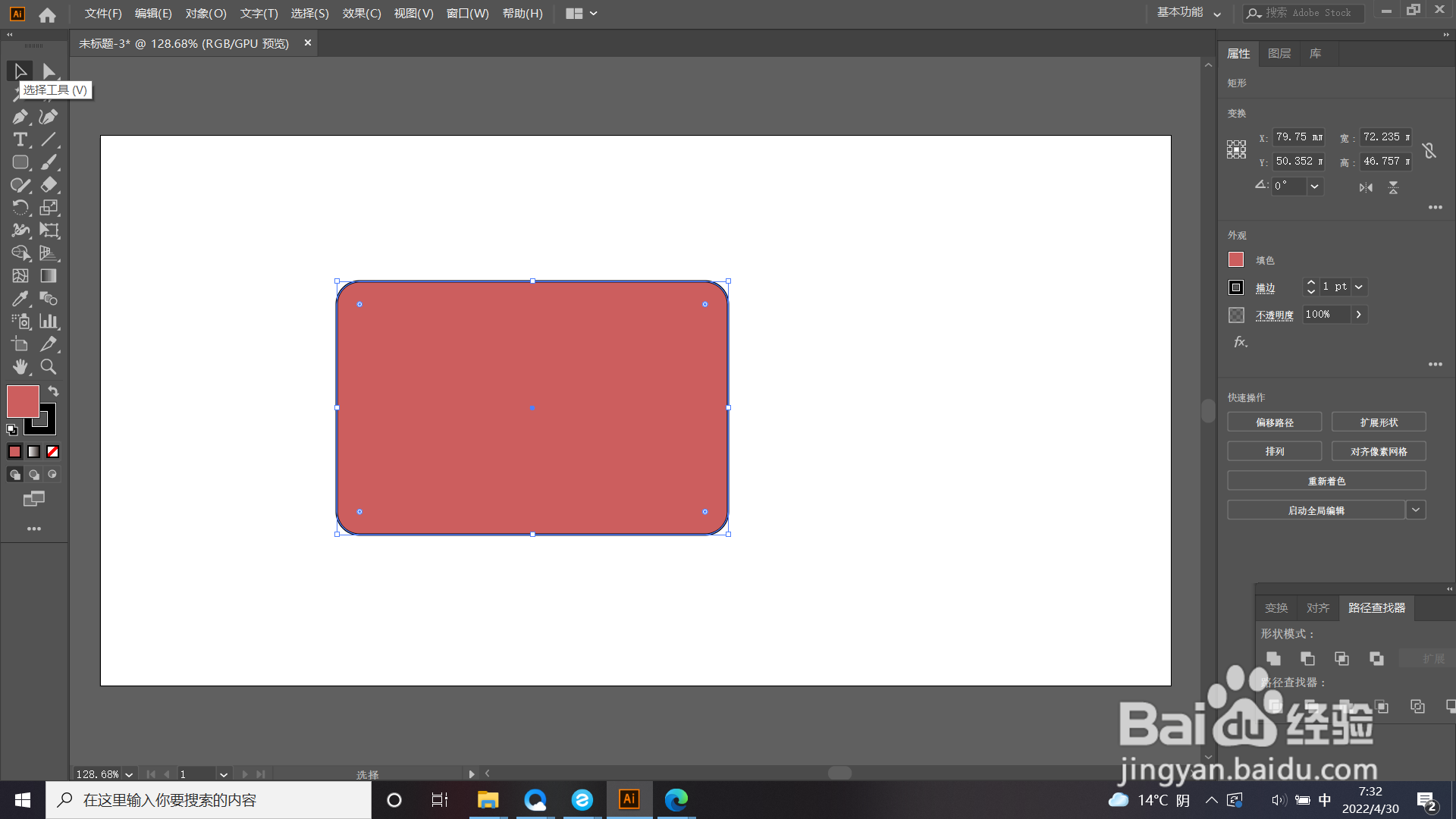Open rotation angle dropdown
Image resolution: width=1456 pixels, height=819 pixels.
pos(1315,187)
